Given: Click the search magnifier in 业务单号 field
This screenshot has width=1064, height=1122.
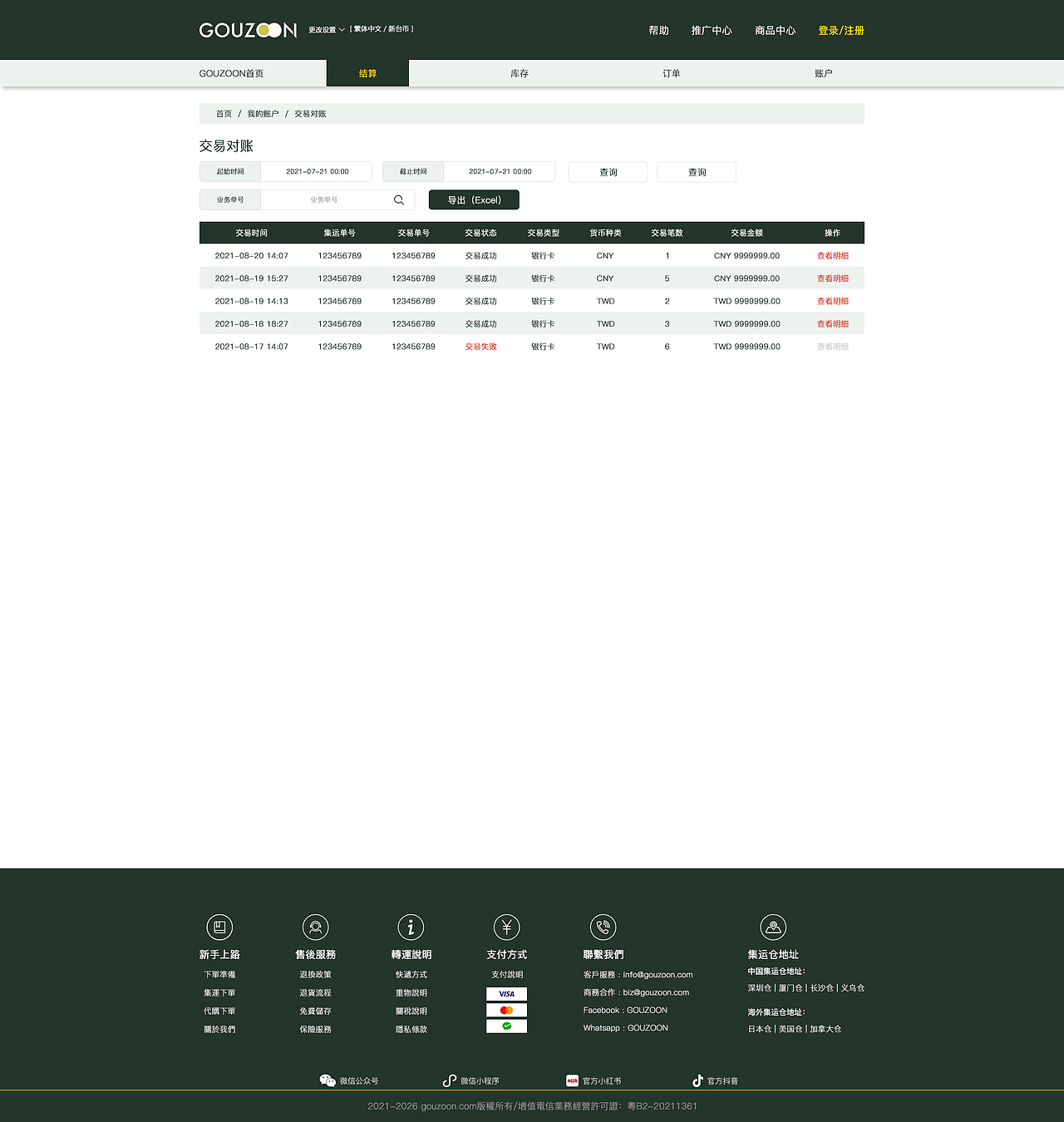Looking at the screenshot, I should coord(399,200).
